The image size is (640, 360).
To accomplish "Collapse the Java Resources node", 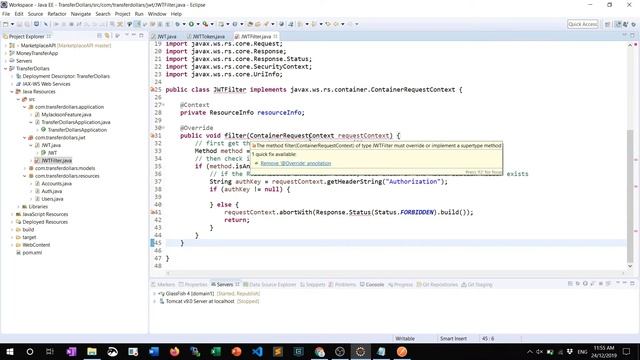I will coord(12,91).
